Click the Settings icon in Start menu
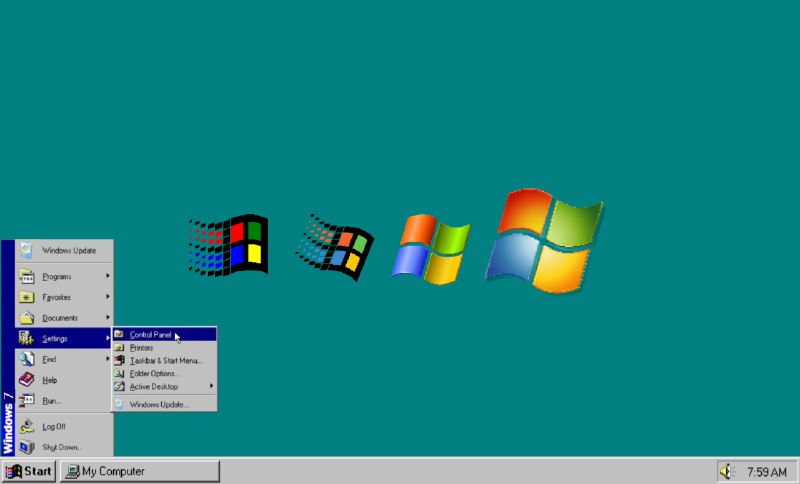The height and width of the screenshot is (484, 800). (27, 338)
